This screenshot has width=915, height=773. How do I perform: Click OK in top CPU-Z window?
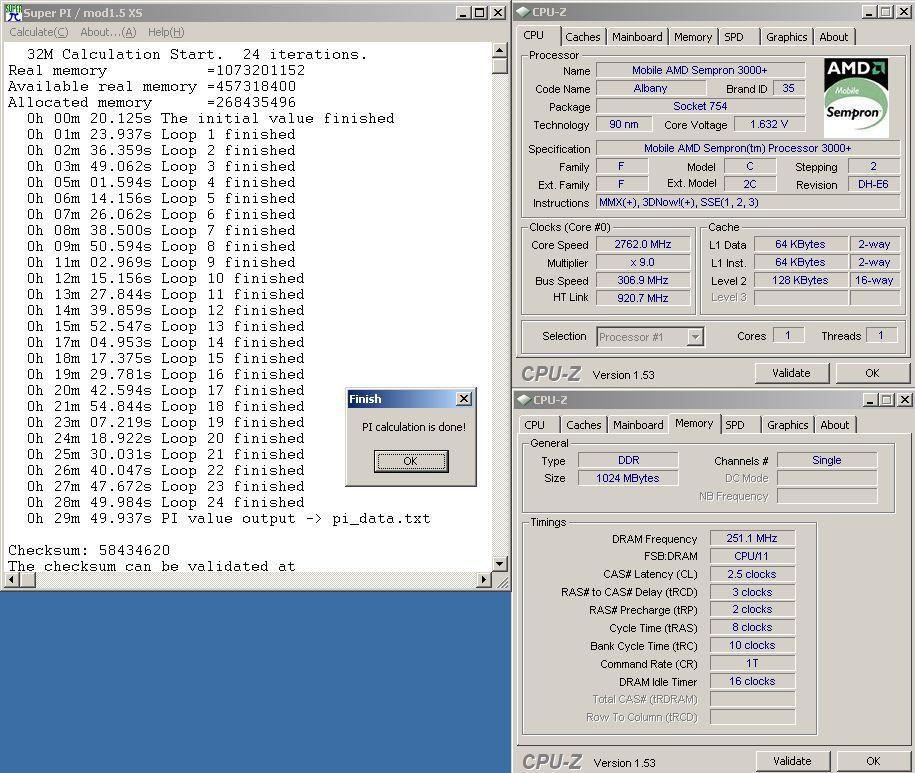[872, 373]
